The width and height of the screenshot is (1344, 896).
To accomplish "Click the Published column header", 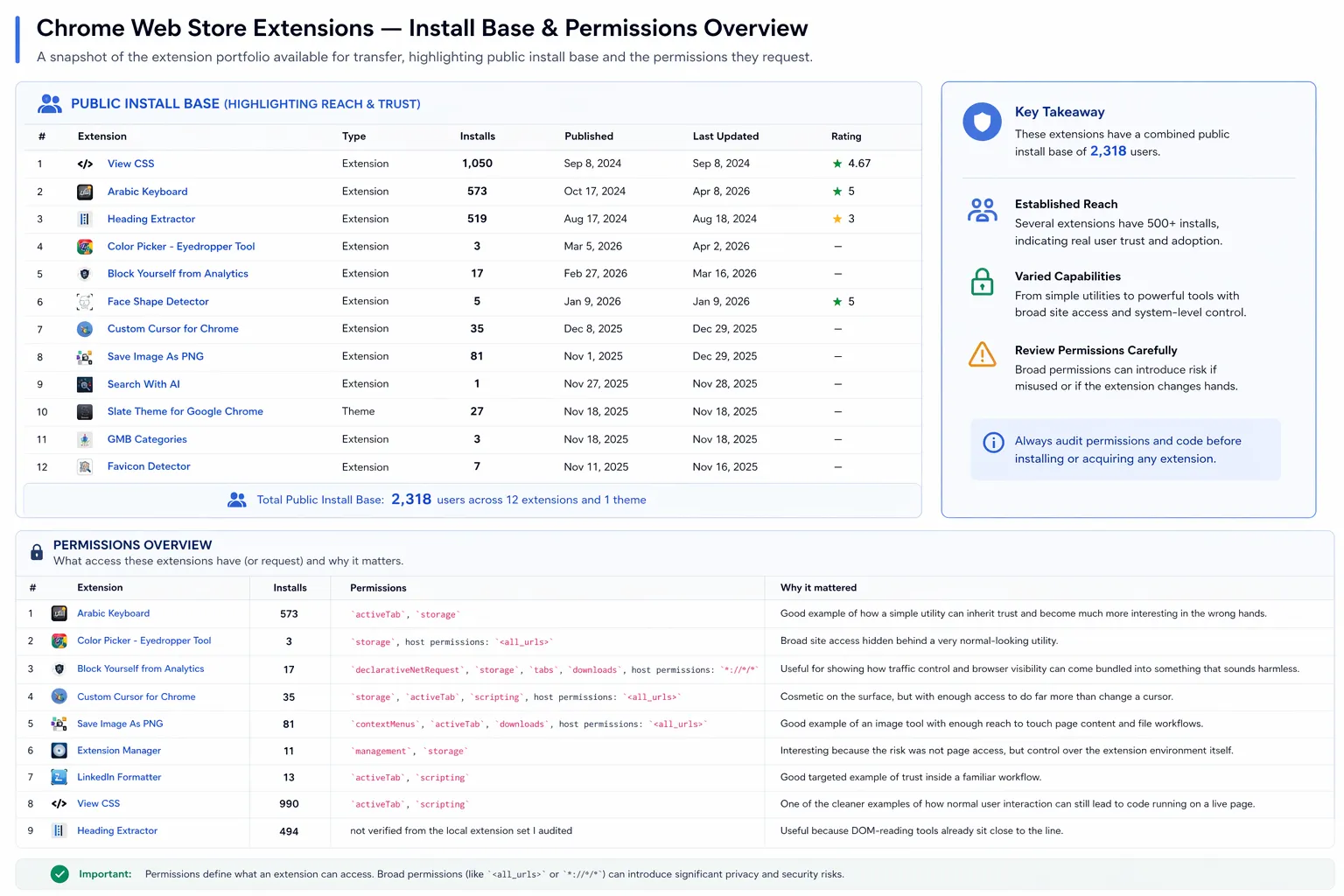I will coord(589,136).
